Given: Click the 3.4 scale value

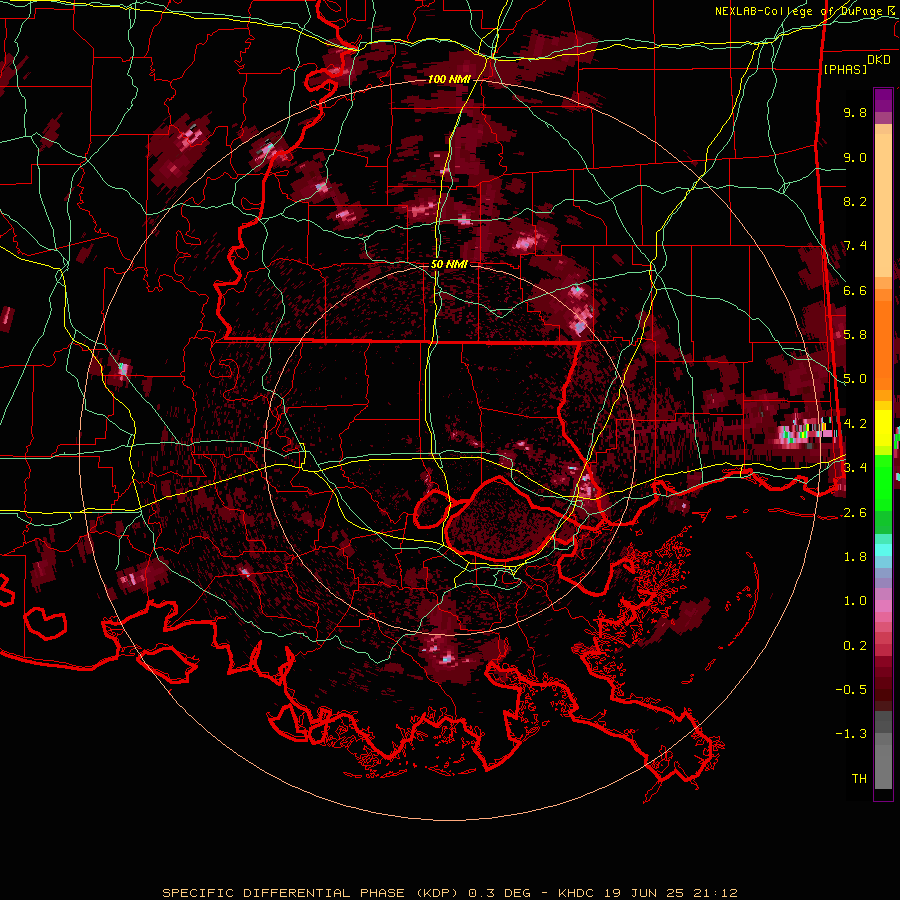Looking at the screenshot, I should point(855,468).
